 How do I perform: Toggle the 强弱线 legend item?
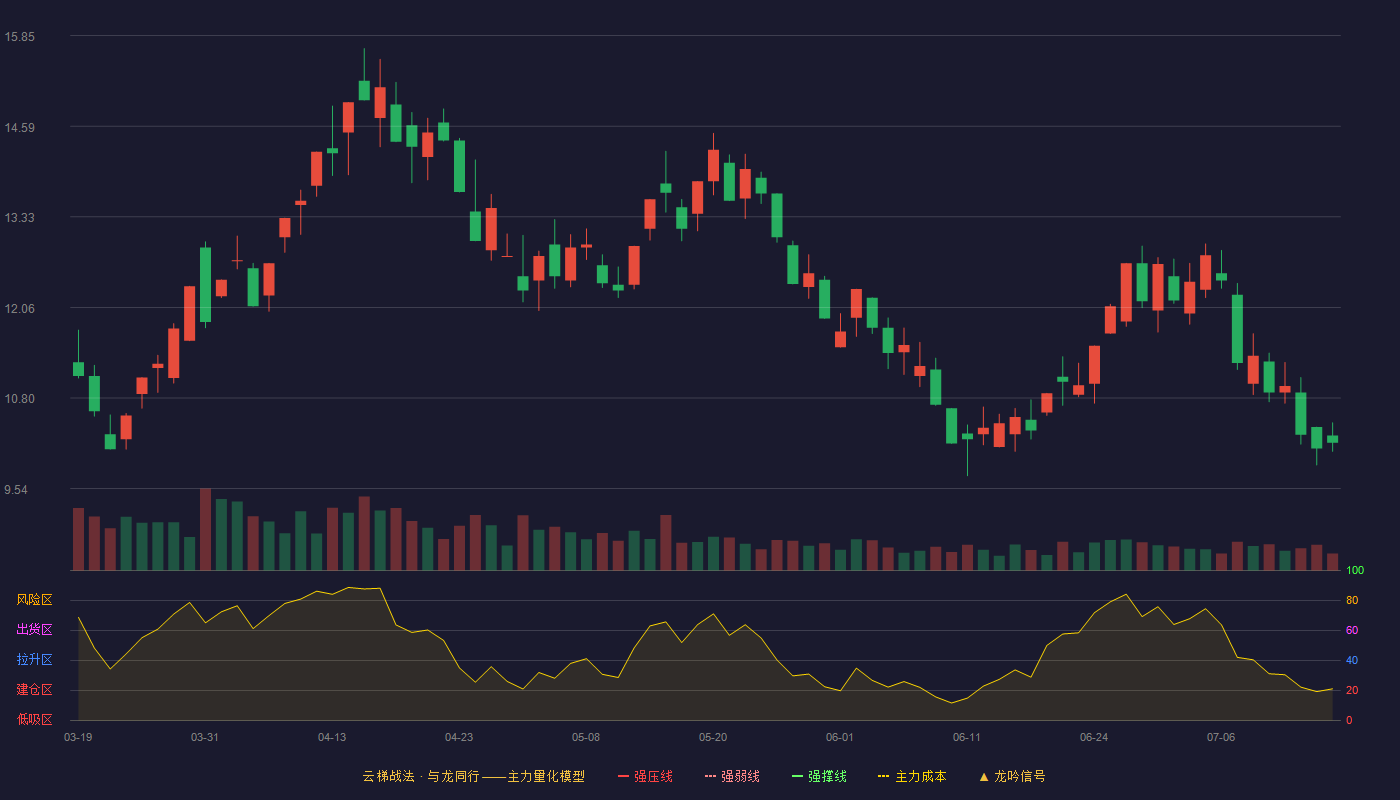pyautogui.click(x=732, y=776)
